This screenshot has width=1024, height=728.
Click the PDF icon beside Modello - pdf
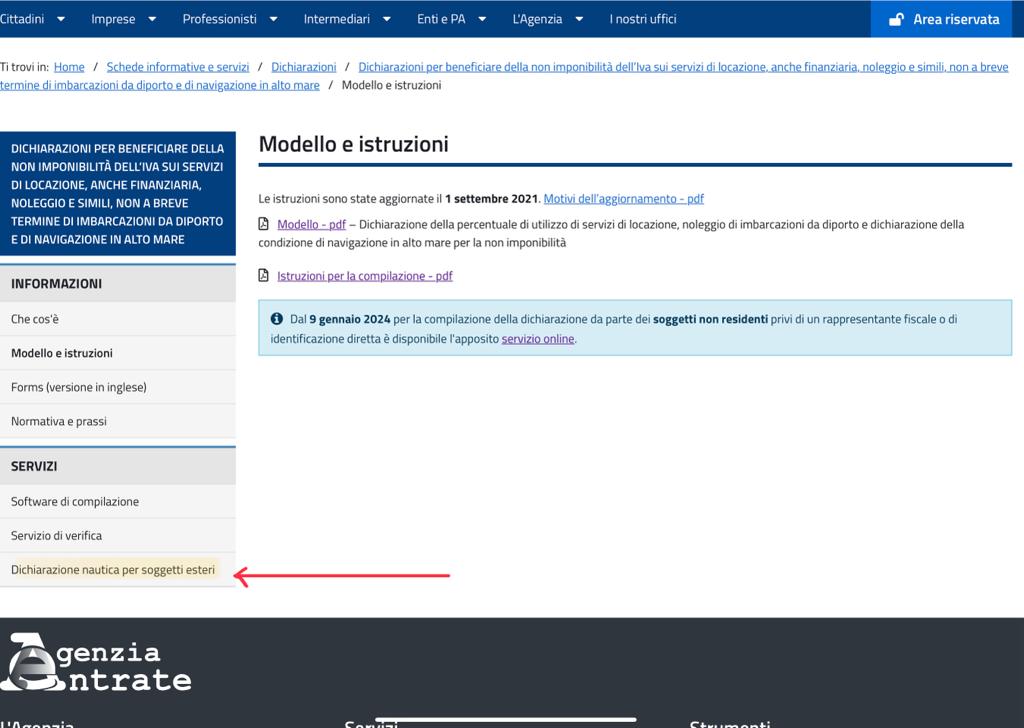[x=264, y=224]
